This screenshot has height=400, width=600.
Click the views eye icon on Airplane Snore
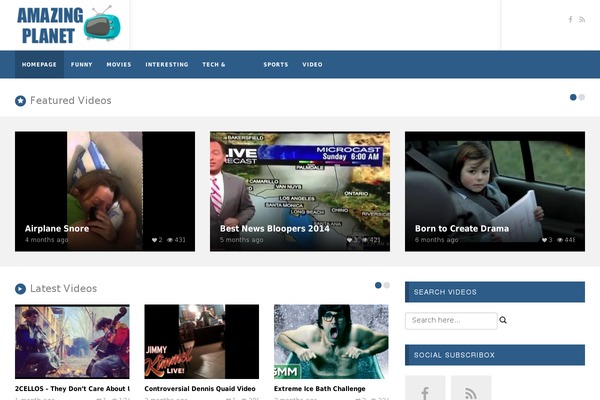tap(170, 240)
